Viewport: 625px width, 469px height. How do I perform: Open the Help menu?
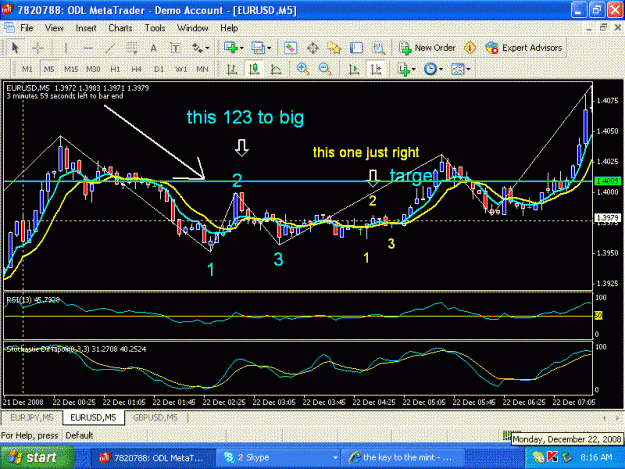229,28
